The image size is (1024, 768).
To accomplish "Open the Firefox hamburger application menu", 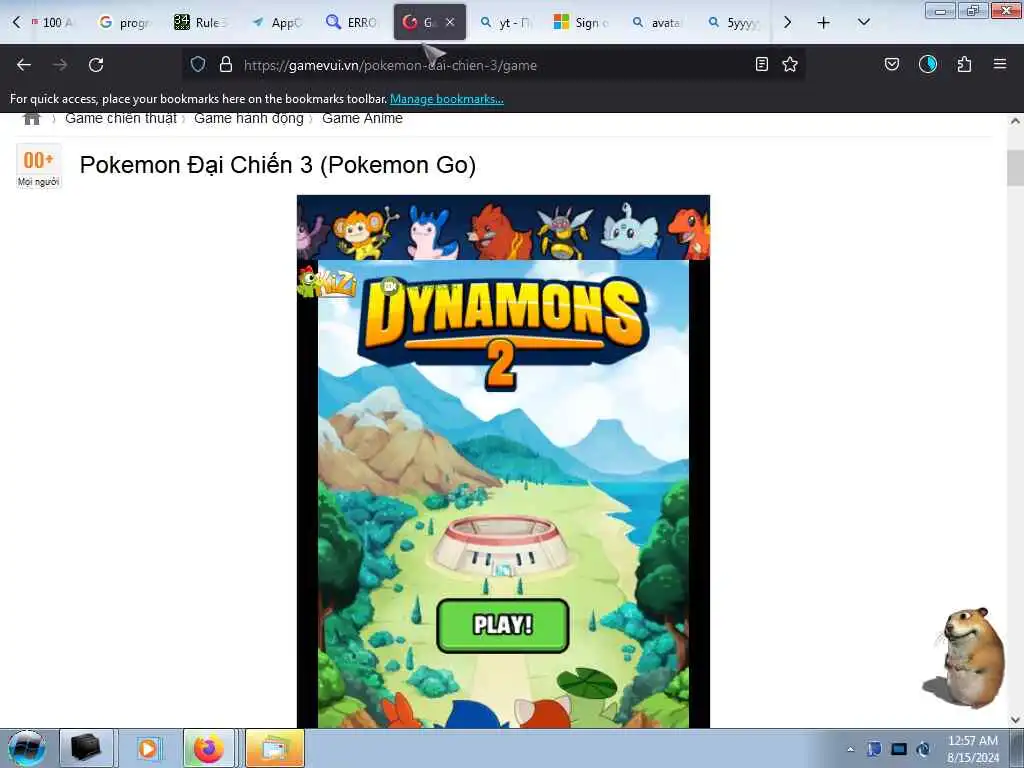I will 1000,64.
